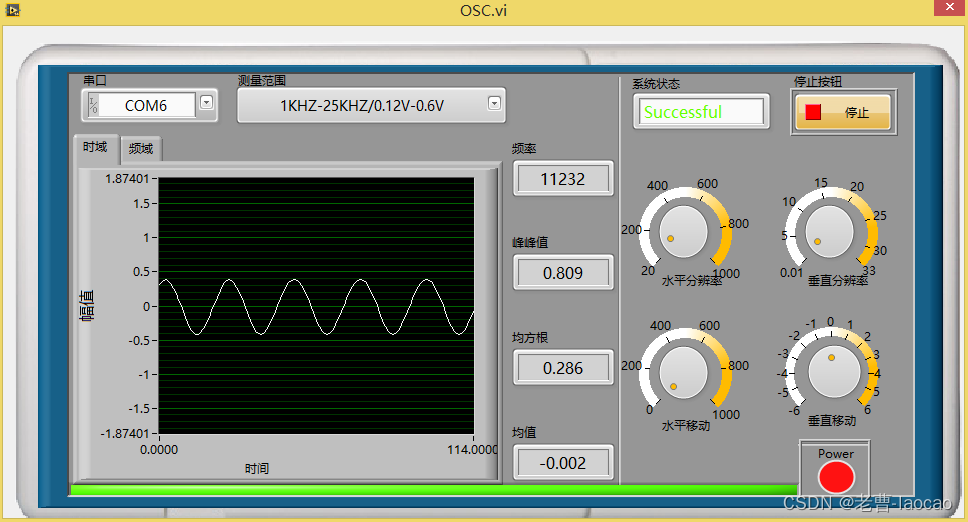Click the LabVIEW run icon in title bar
Image resolution: width=968 pixels, height=522 pixels.
click(x=12, y=9)
